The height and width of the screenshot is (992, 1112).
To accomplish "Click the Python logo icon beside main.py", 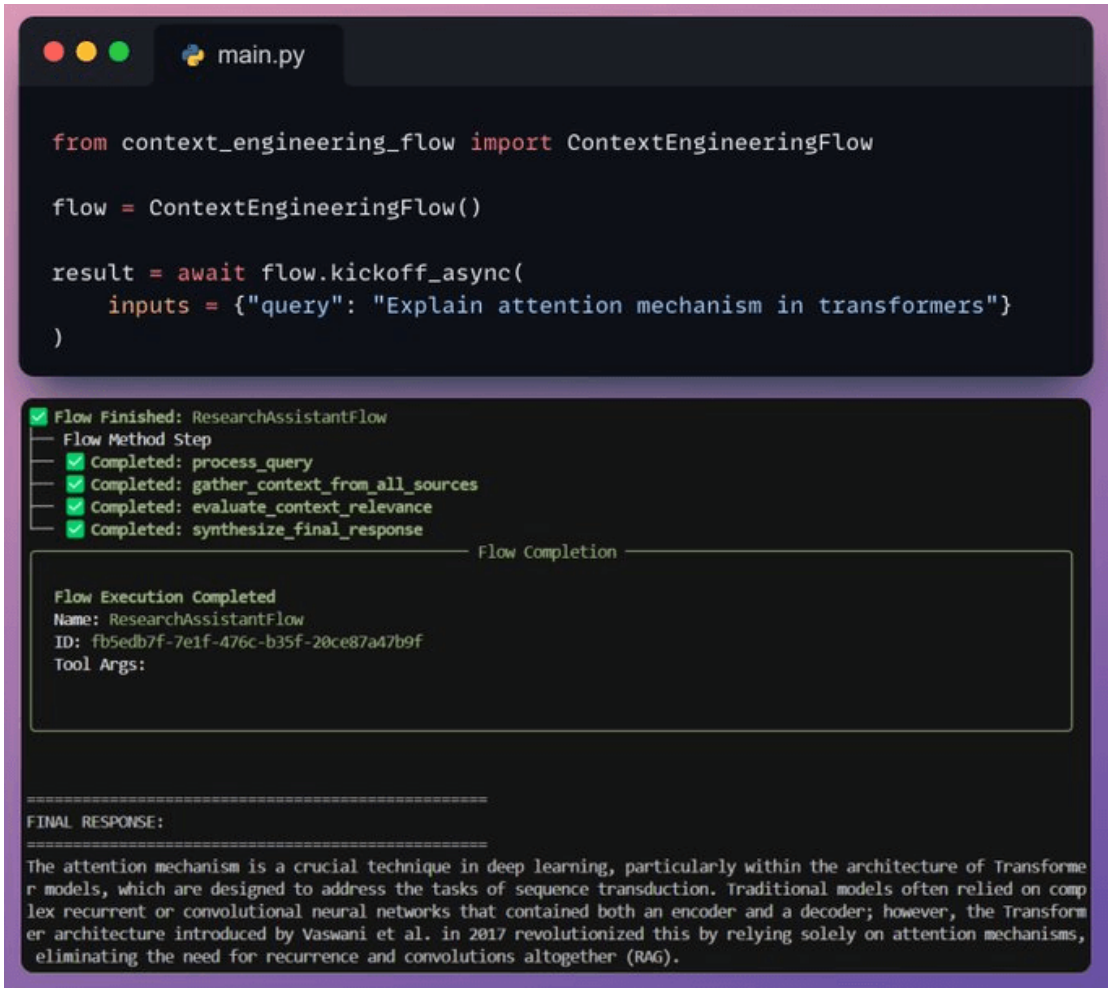I will [x=193, y=55].
